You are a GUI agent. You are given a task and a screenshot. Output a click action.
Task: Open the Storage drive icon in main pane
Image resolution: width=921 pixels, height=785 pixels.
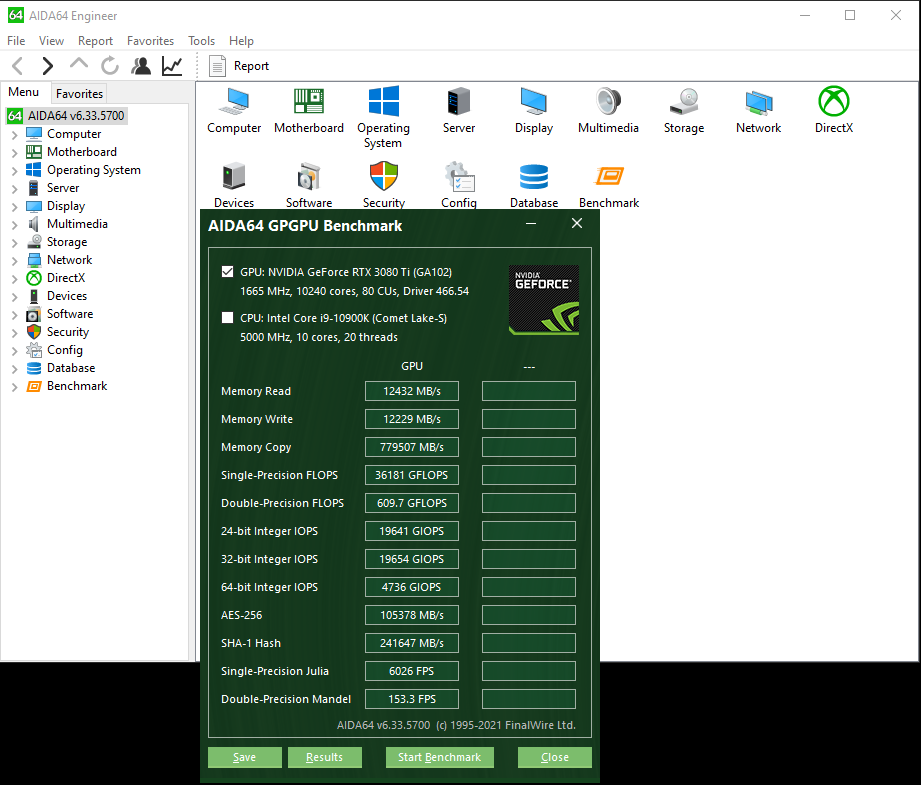tap(684, 101)
